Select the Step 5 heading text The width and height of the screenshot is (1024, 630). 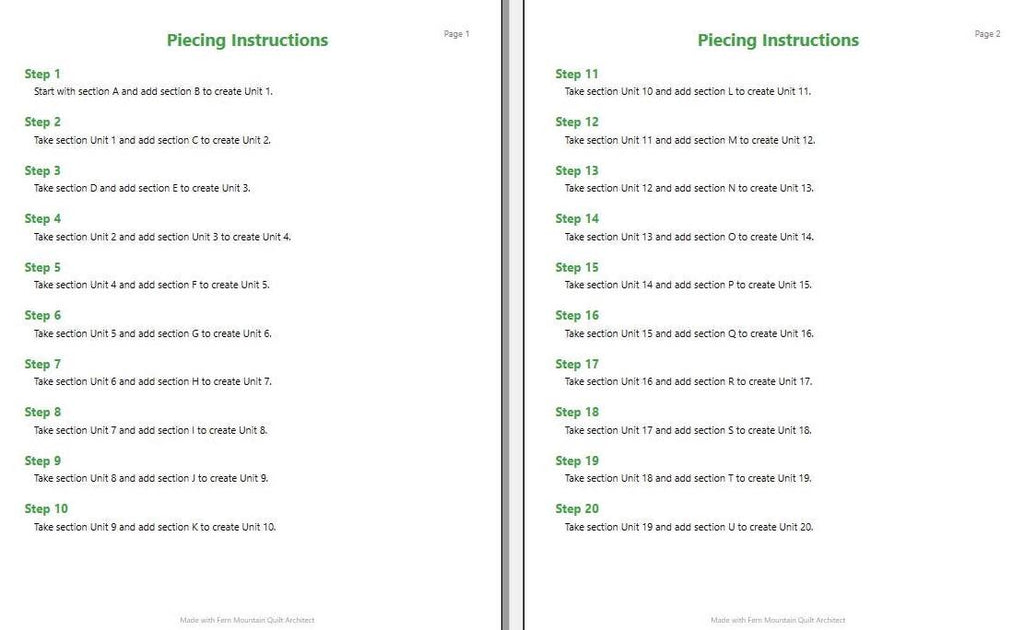point(42,268)
